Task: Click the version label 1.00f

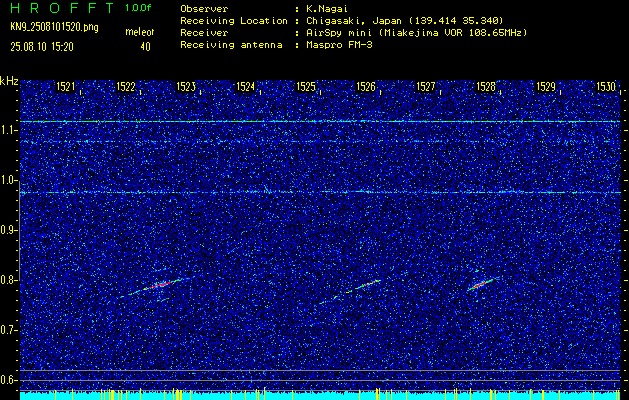Action: [138, 8]
